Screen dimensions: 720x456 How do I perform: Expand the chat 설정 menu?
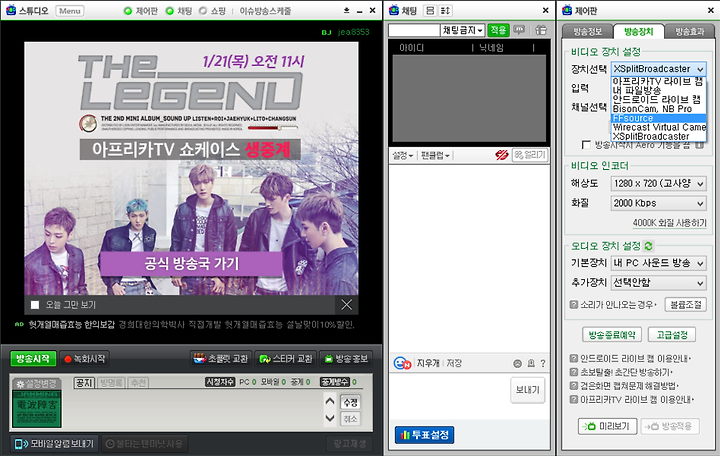point(402,155)
